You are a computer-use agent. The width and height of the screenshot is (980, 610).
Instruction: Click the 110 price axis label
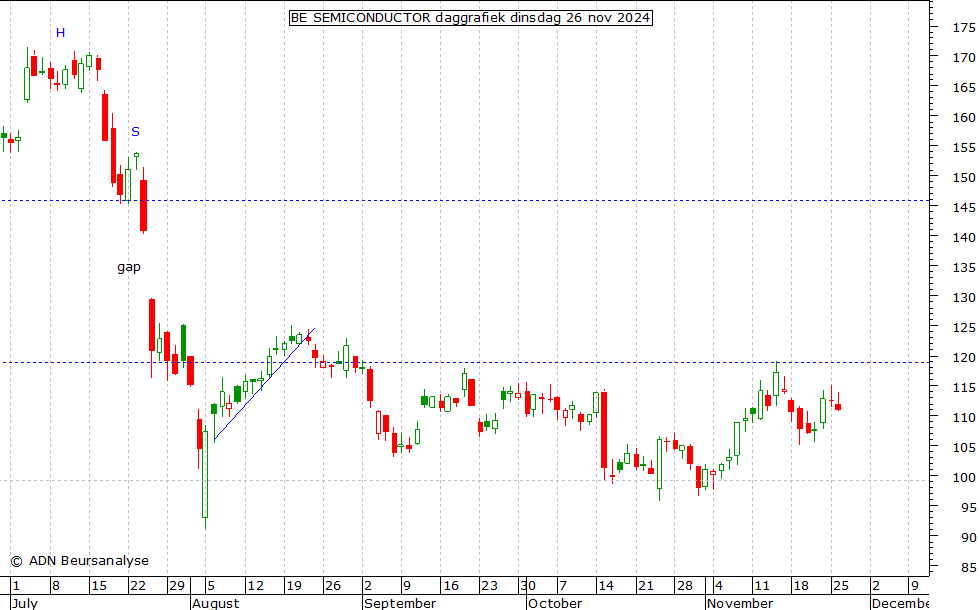(x=964, y=418)
